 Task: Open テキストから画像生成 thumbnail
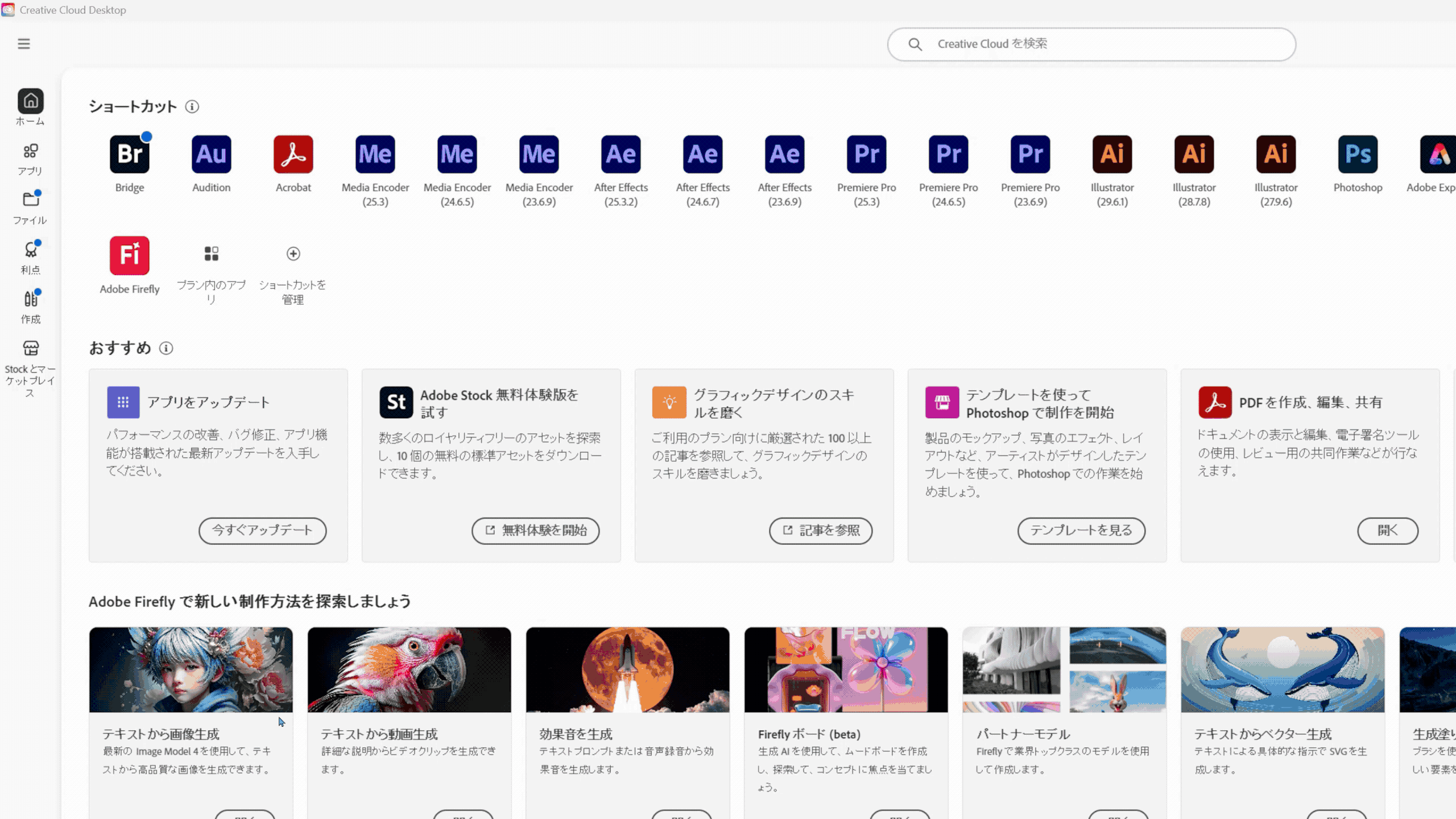pos(191,670)
